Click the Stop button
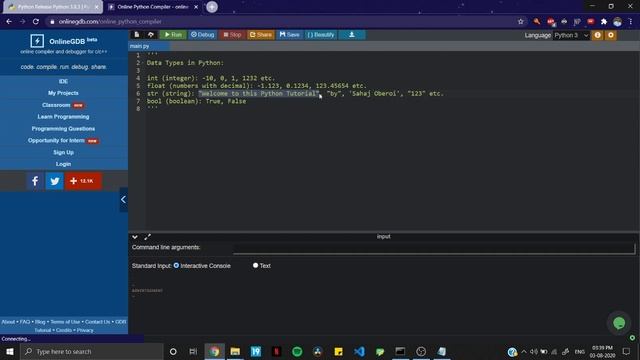This screenshot has width=640, height=360. point(232,35)
